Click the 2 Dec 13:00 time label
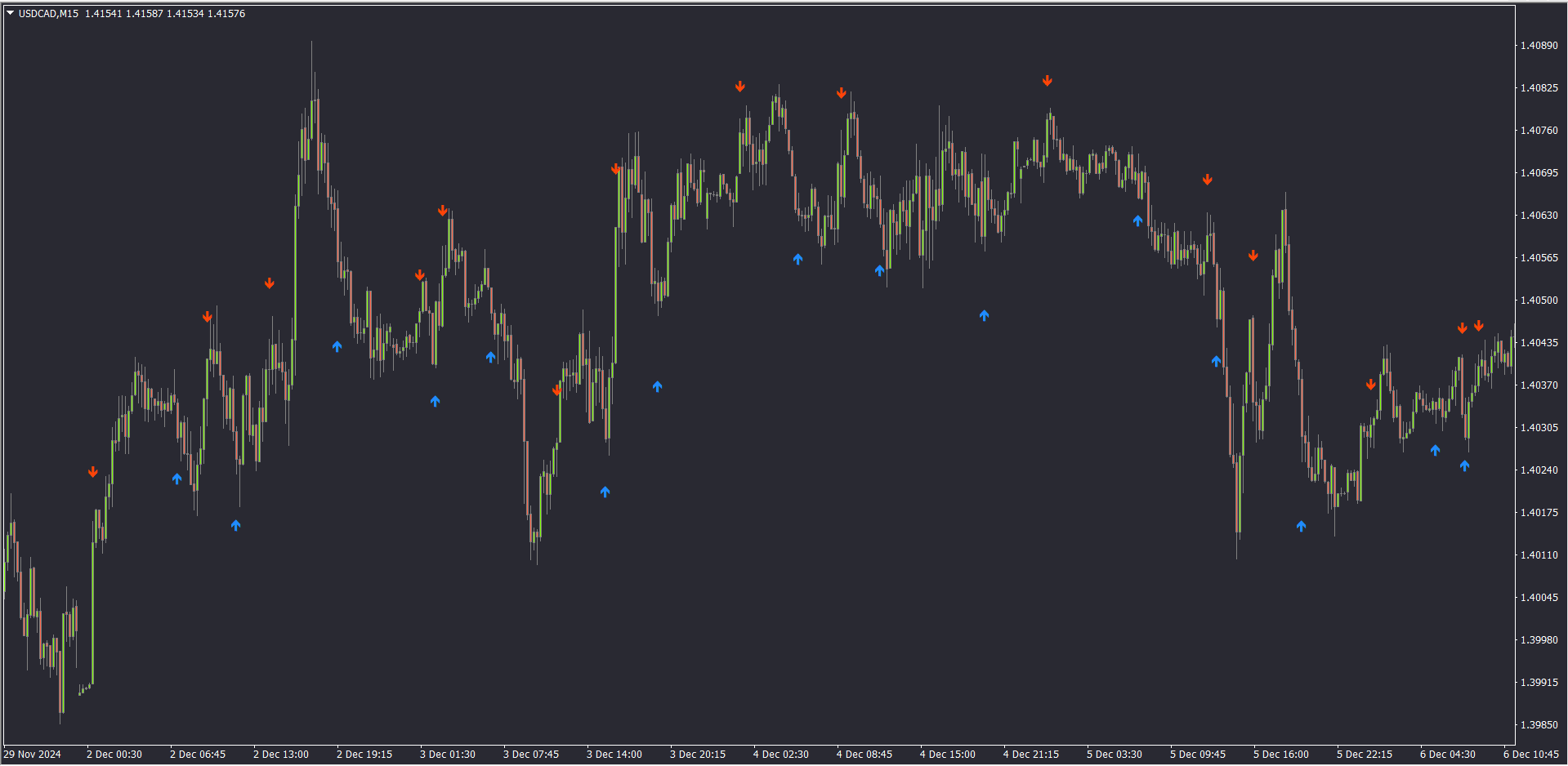1568x766 pixels. point(281,755)
